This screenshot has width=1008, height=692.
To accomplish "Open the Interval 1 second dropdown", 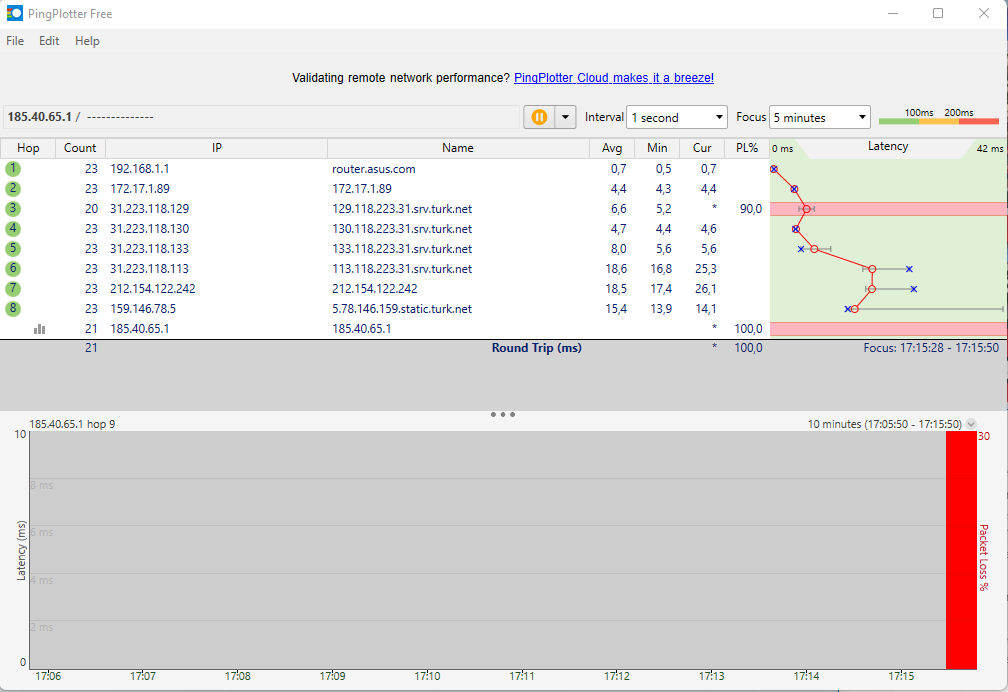I will coord(676,117).
